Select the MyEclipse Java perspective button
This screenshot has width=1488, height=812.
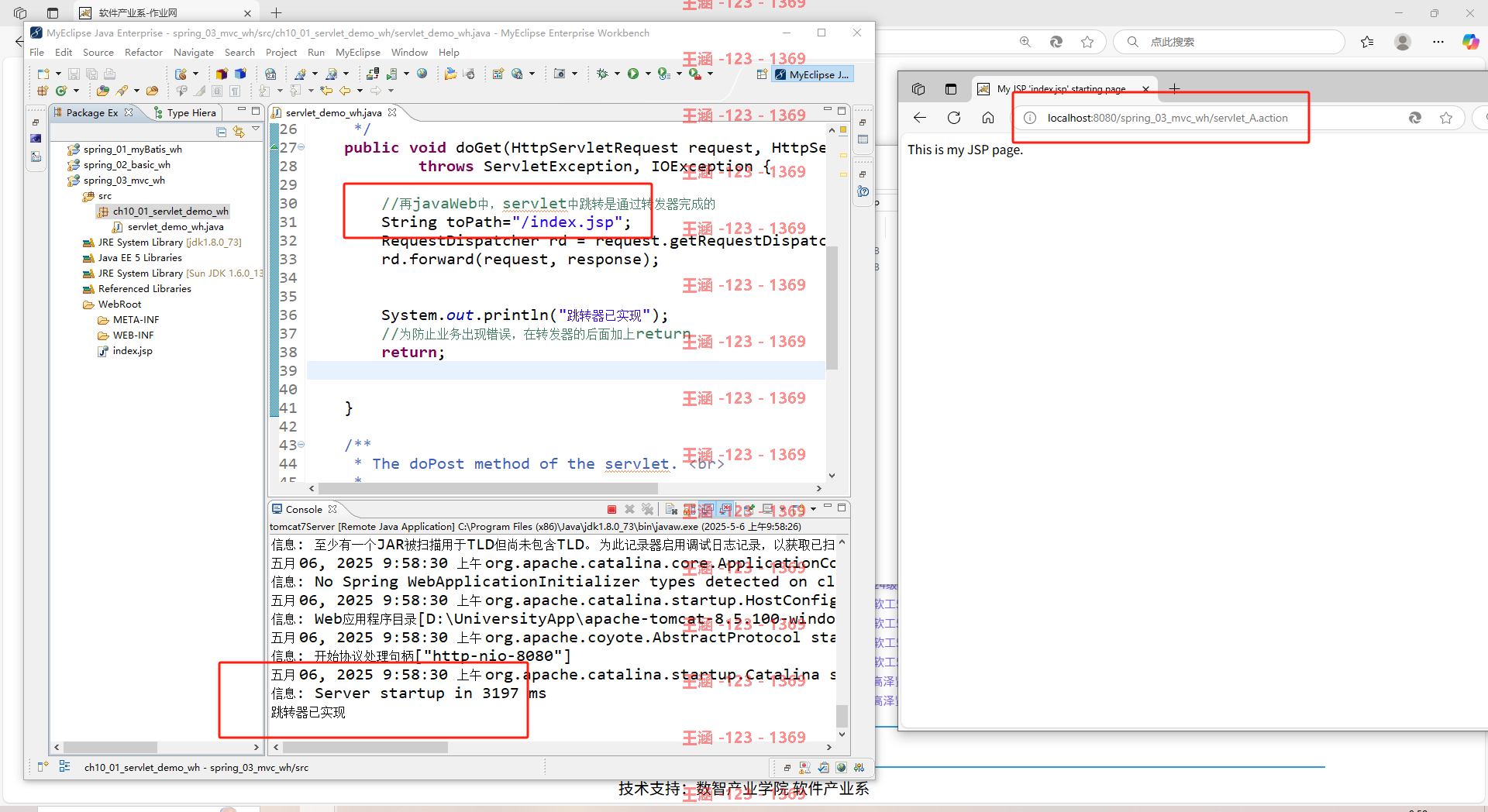[814, 74]
